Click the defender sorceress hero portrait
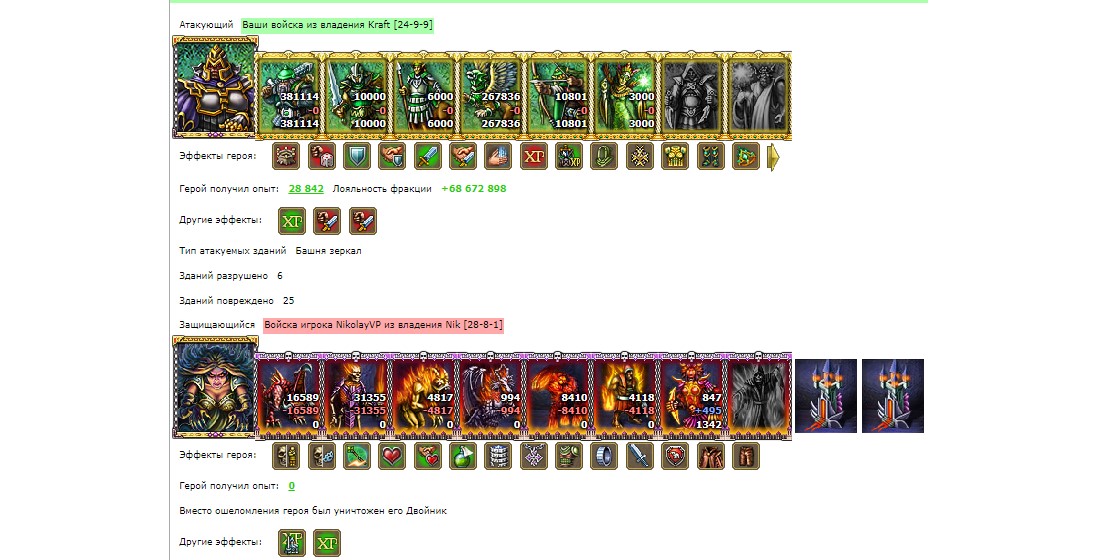 215,387
